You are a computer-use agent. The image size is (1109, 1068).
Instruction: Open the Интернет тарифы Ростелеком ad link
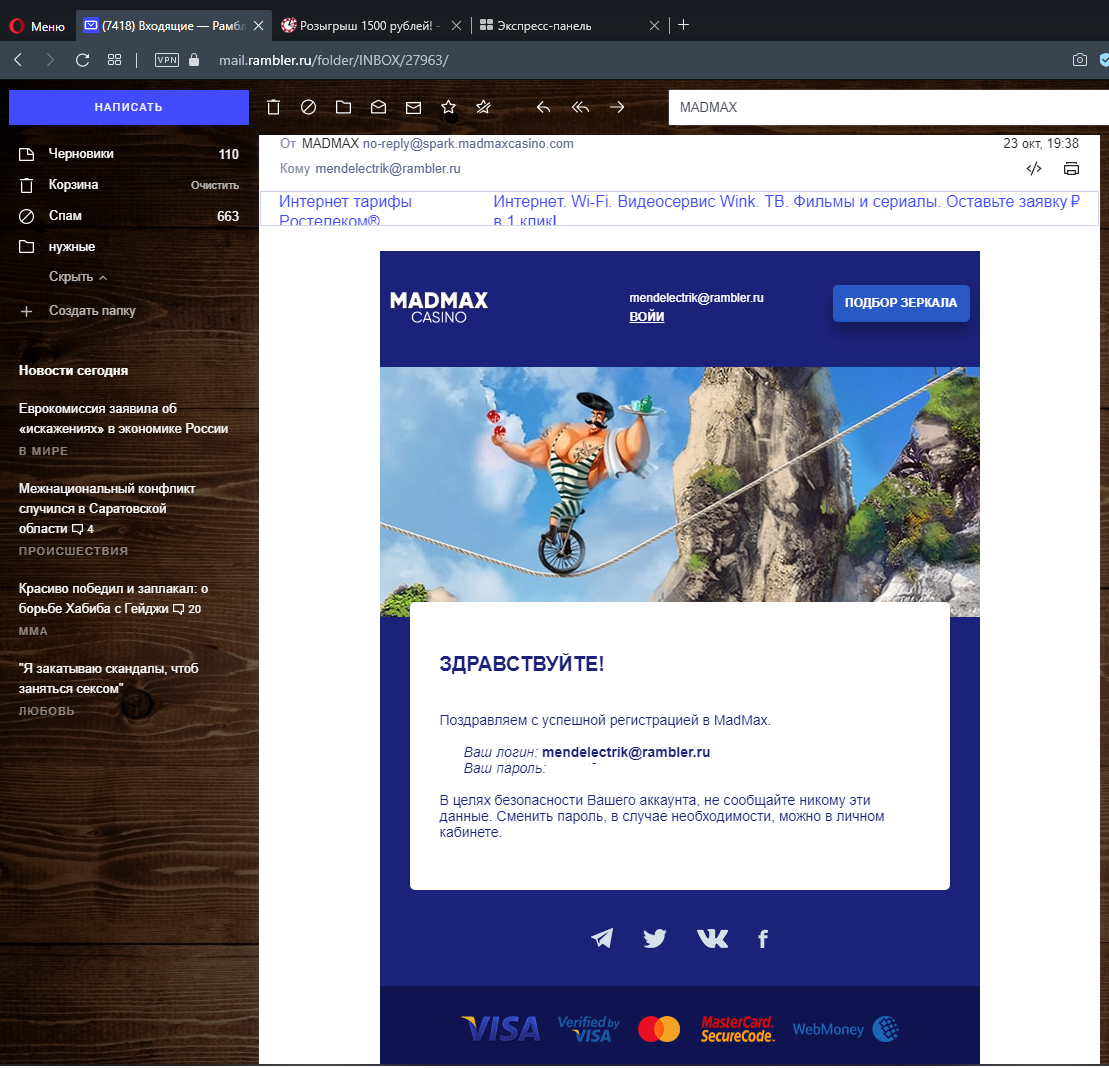pyautogui.click(x=345, y=210)
